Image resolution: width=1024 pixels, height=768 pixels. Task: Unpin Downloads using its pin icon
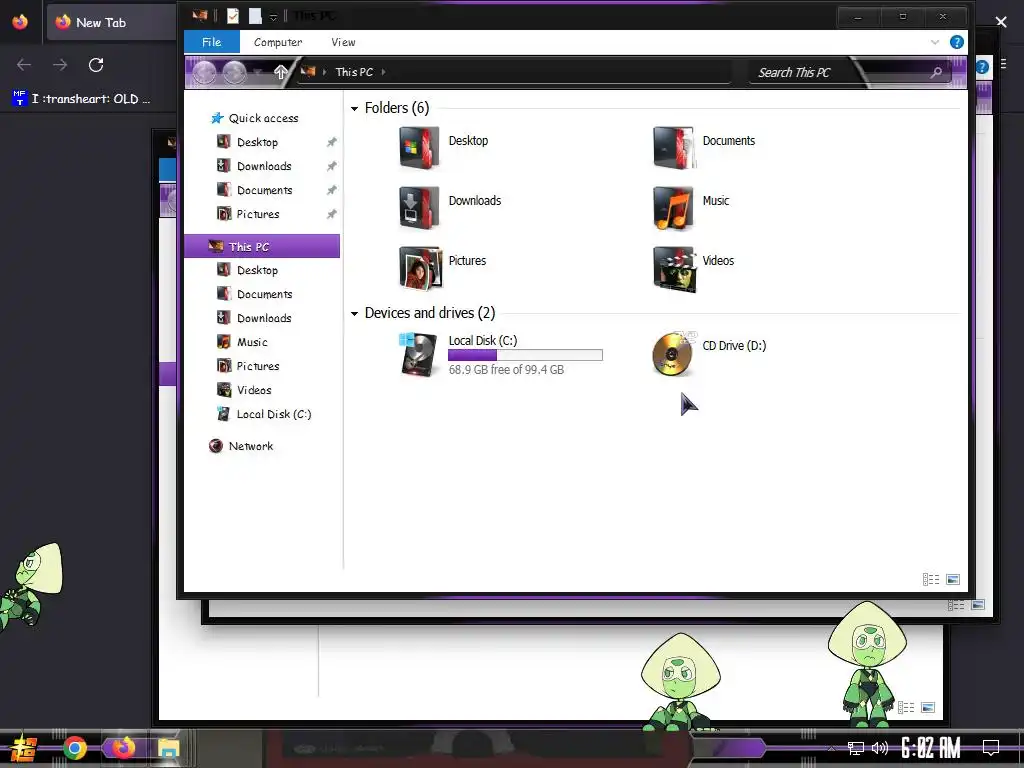coord(332,166)
